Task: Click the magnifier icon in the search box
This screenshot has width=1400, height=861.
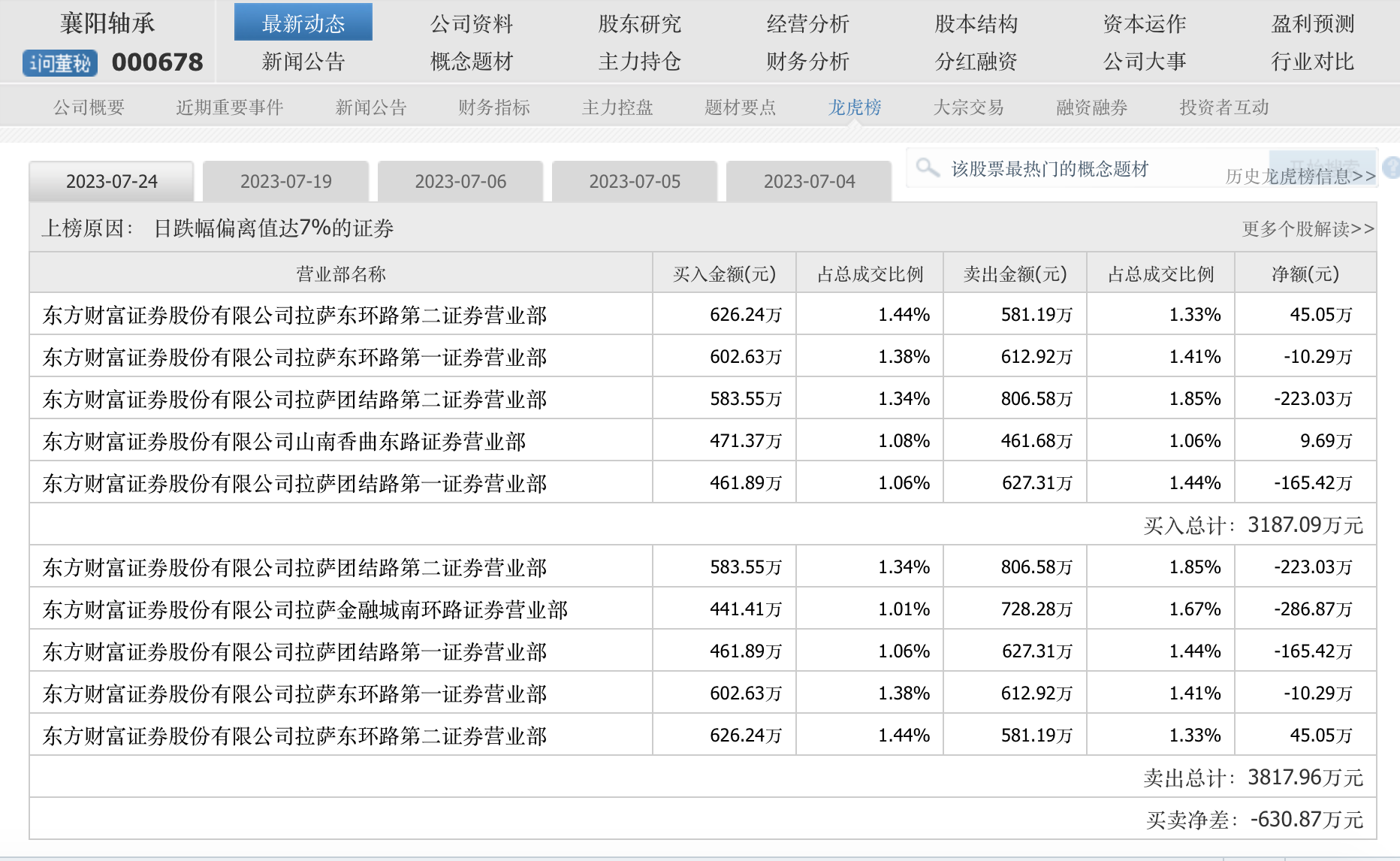Action: coord(928,167)
